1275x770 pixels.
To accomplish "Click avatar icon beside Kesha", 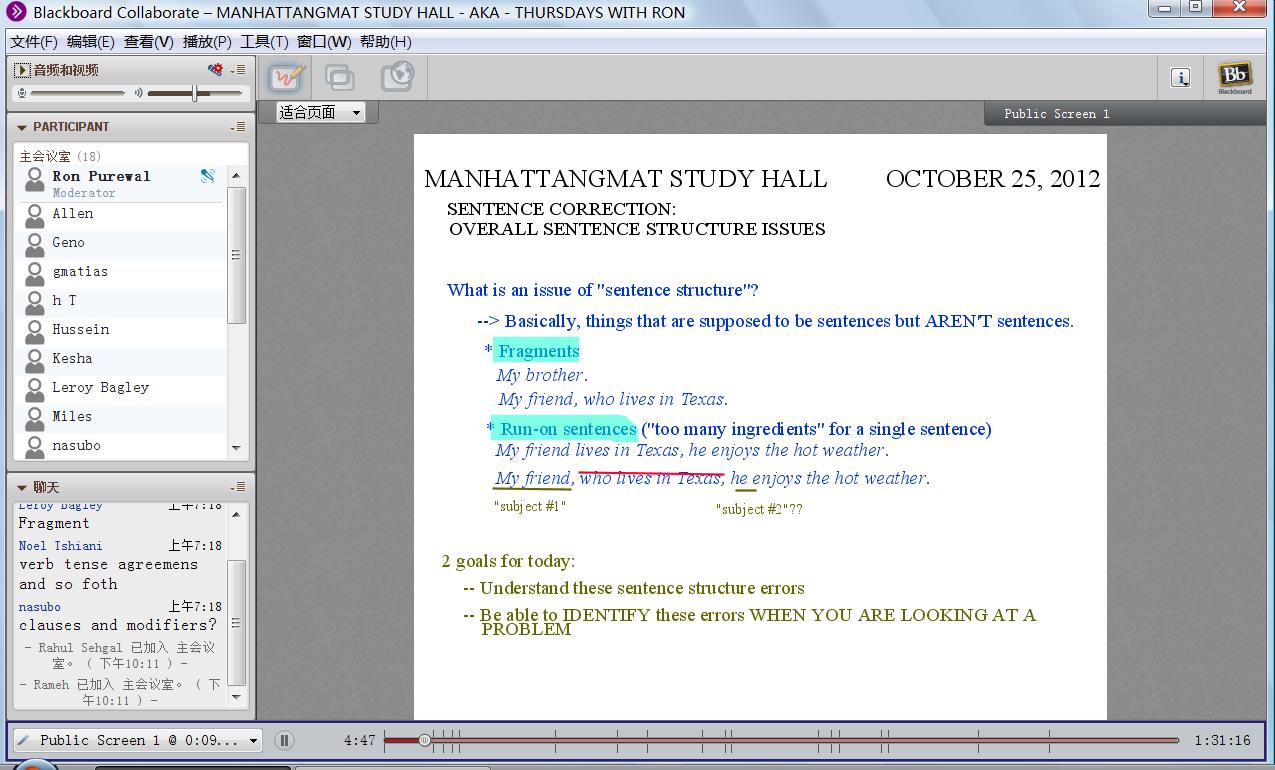I will pos(34,360).
